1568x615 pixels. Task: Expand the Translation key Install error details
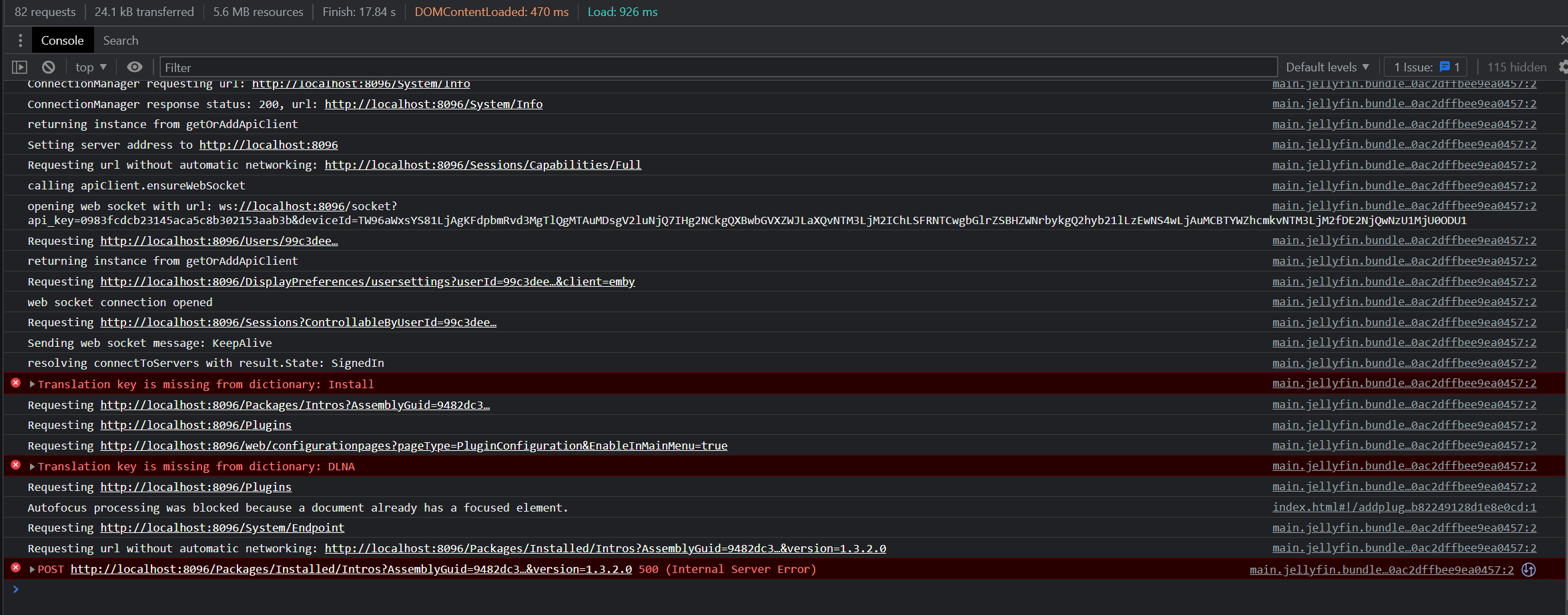coord(31,384)
